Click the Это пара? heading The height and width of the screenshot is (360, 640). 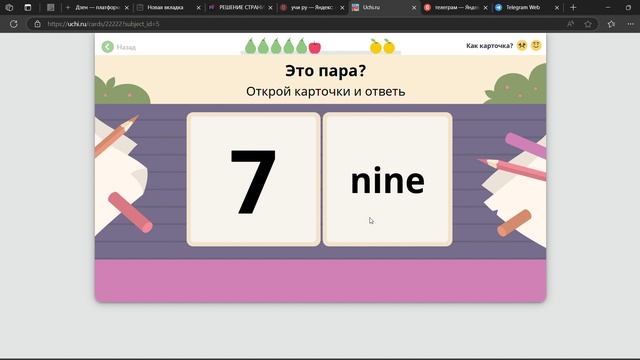pos(325,71)
